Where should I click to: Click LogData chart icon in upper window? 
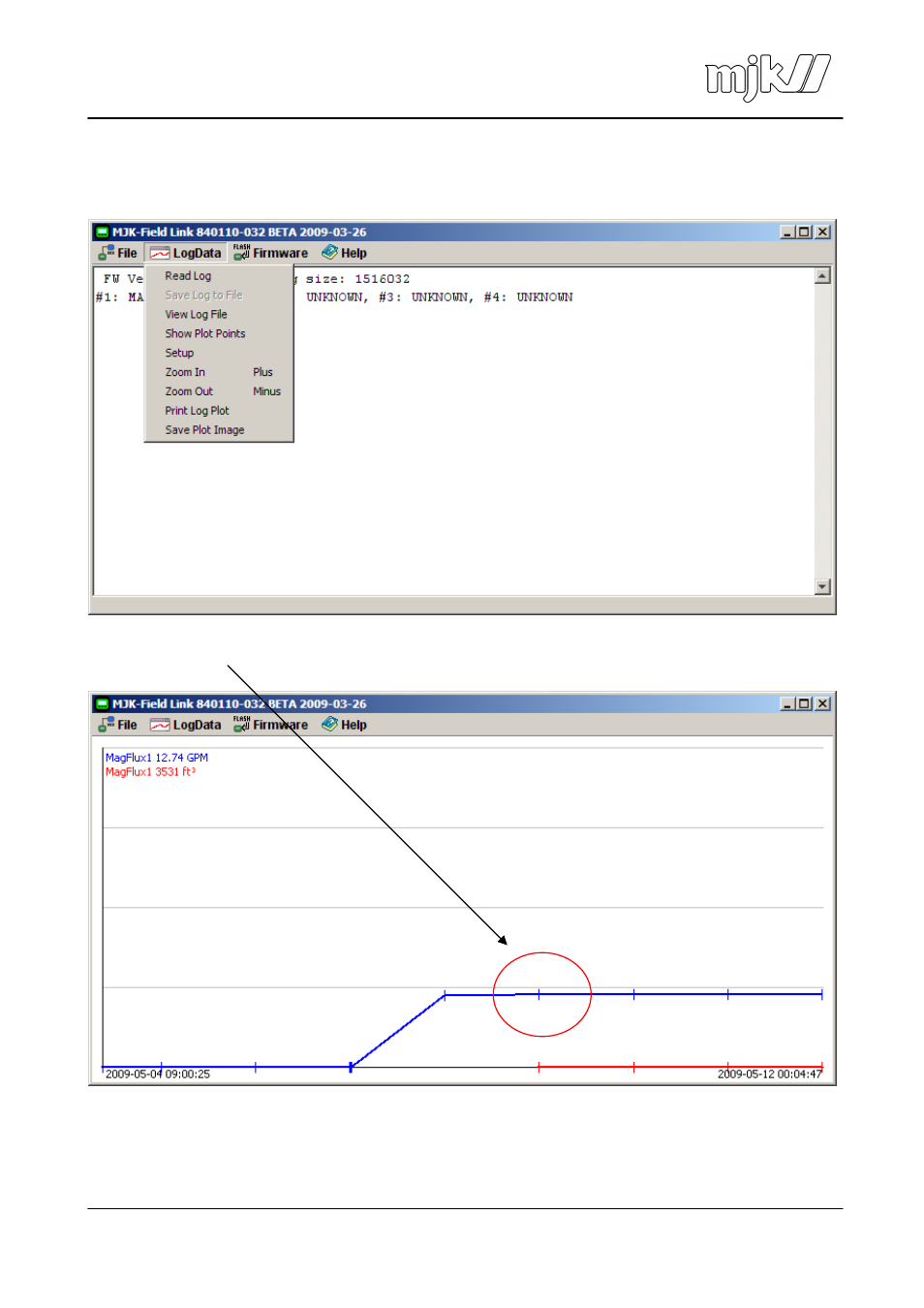pos(160,254)
